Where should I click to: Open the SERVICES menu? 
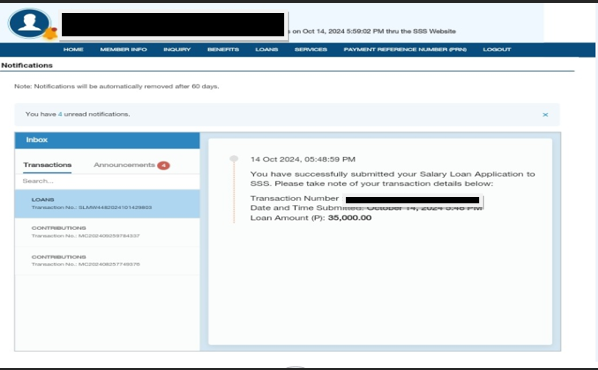[311, 50]
